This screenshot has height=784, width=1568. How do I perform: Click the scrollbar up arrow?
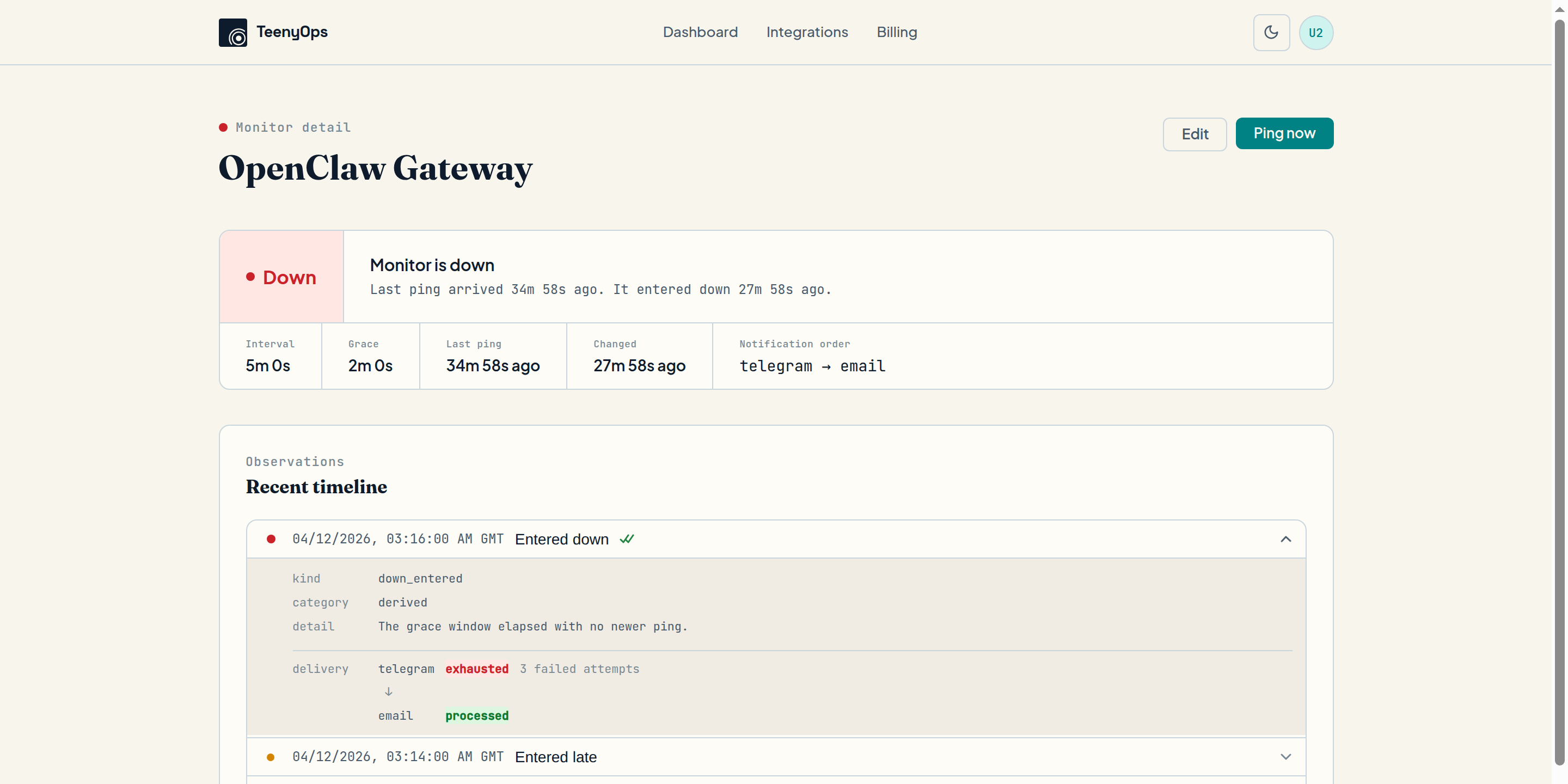click(x=1559, y=8)
